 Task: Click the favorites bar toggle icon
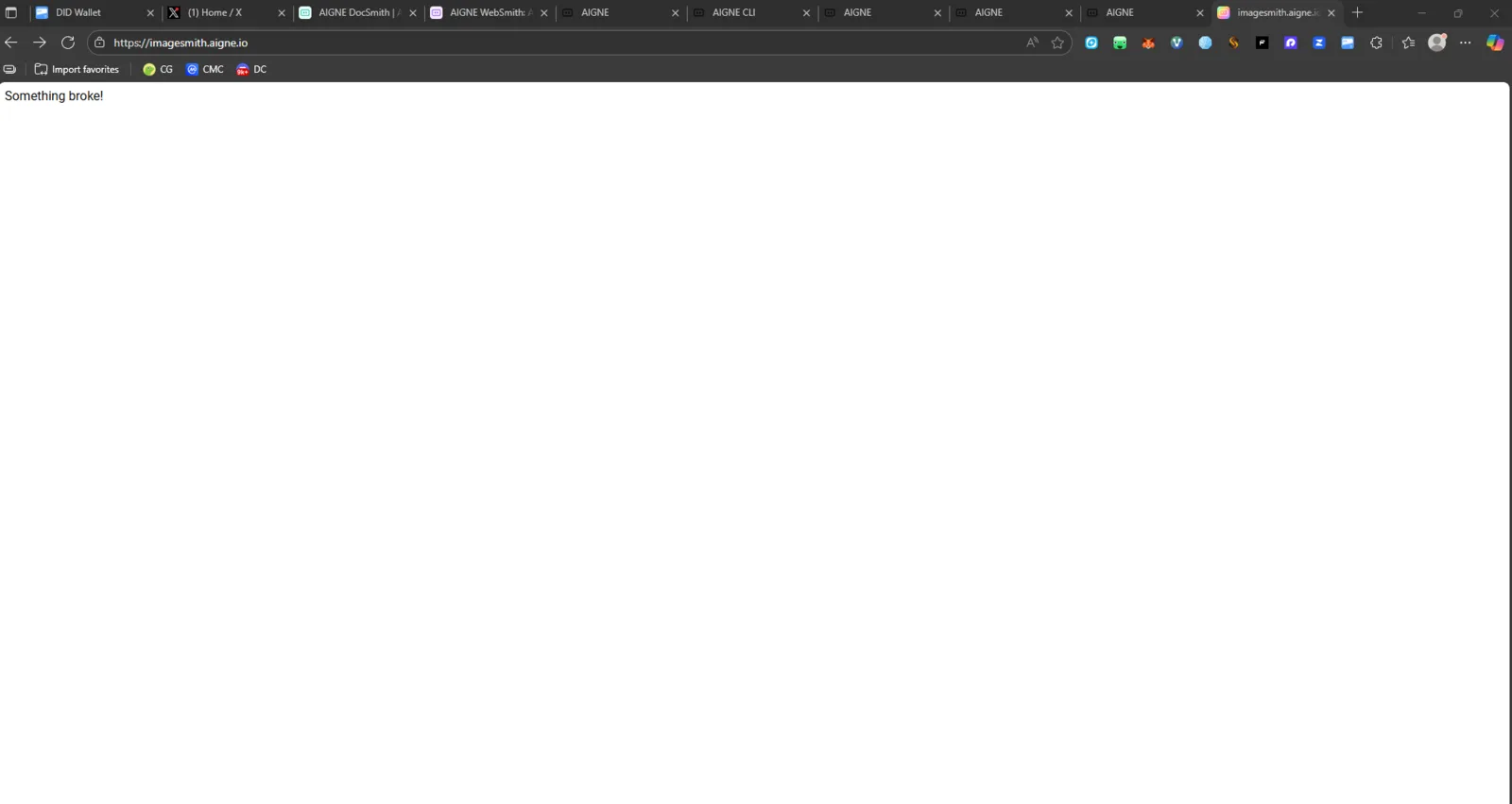coord(9,69)
